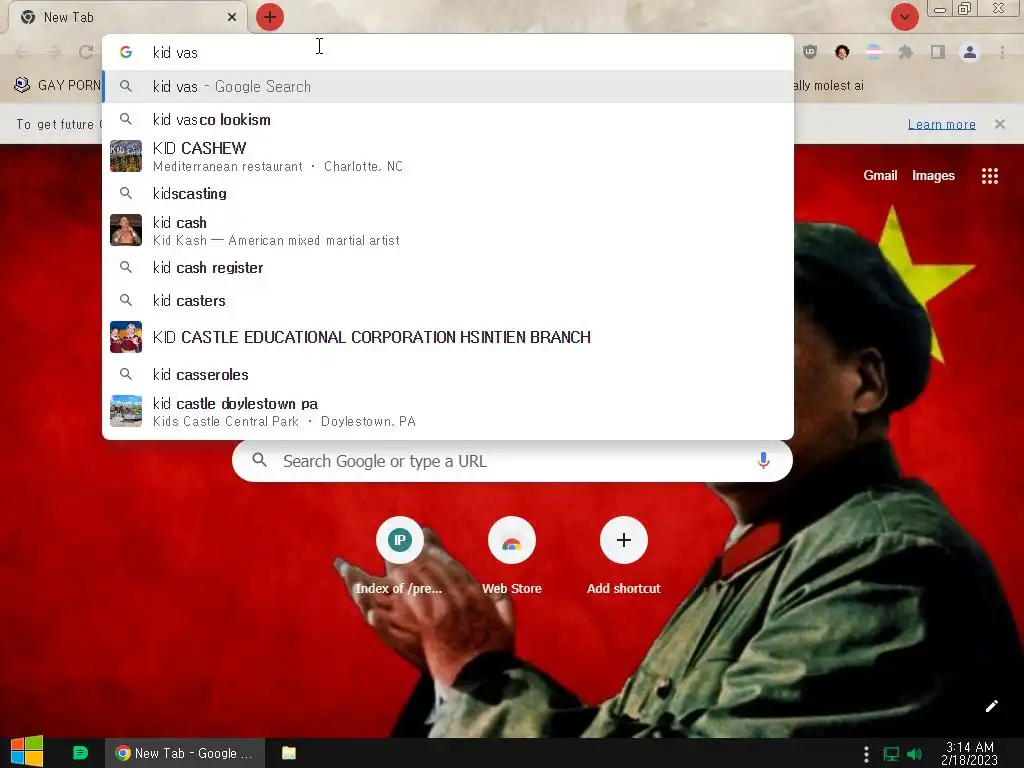Open the Windows Start menu

pos(27,752)
